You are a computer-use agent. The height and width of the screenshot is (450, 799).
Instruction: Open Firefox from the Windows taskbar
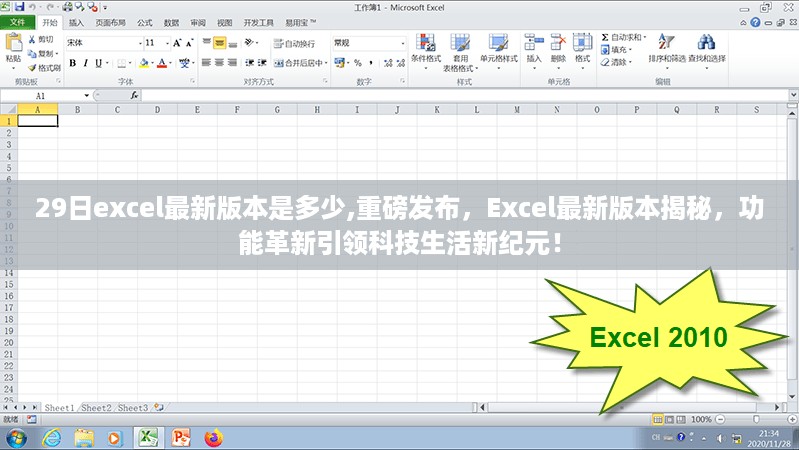point(212,437)
